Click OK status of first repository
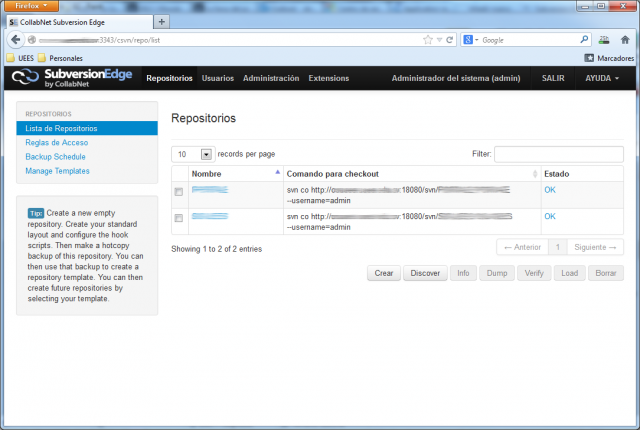The width and height of the screenshot is (640, 430). [x=550, y=190]
